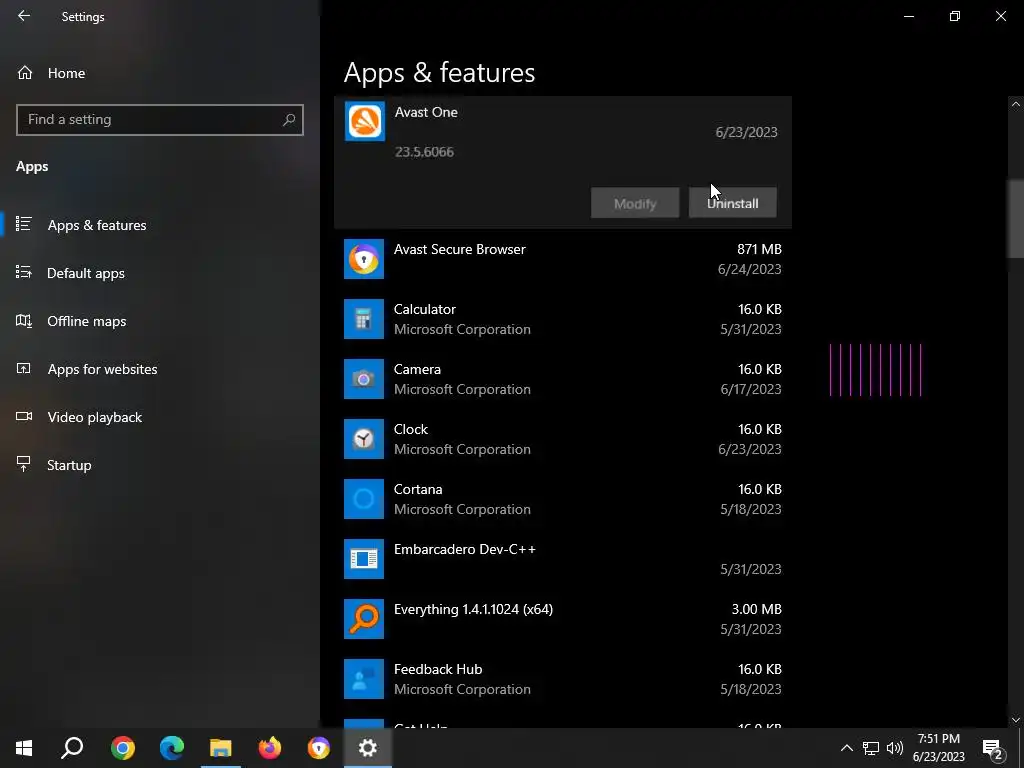Open Video playback section
This screenshot has height=768, width=1024.
coord(94,417)
